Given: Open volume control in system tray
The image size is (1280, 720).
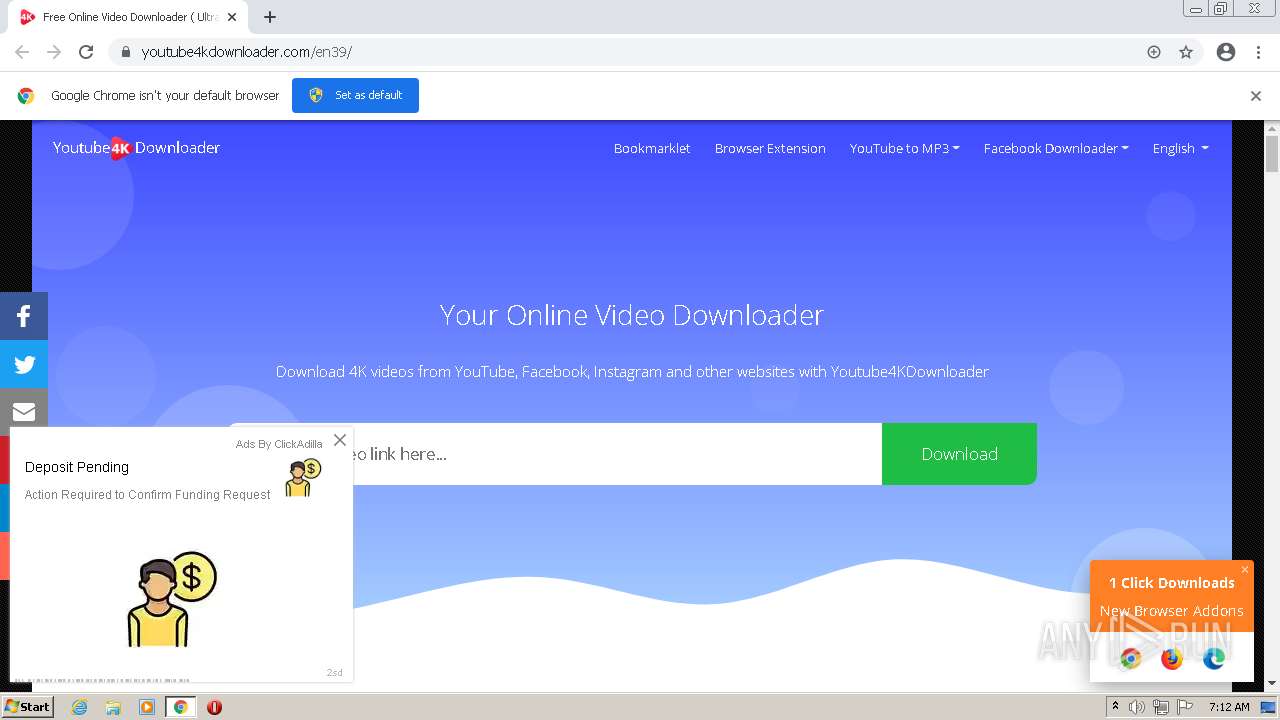Looking at the screenshot, I should pos(1137,707).
